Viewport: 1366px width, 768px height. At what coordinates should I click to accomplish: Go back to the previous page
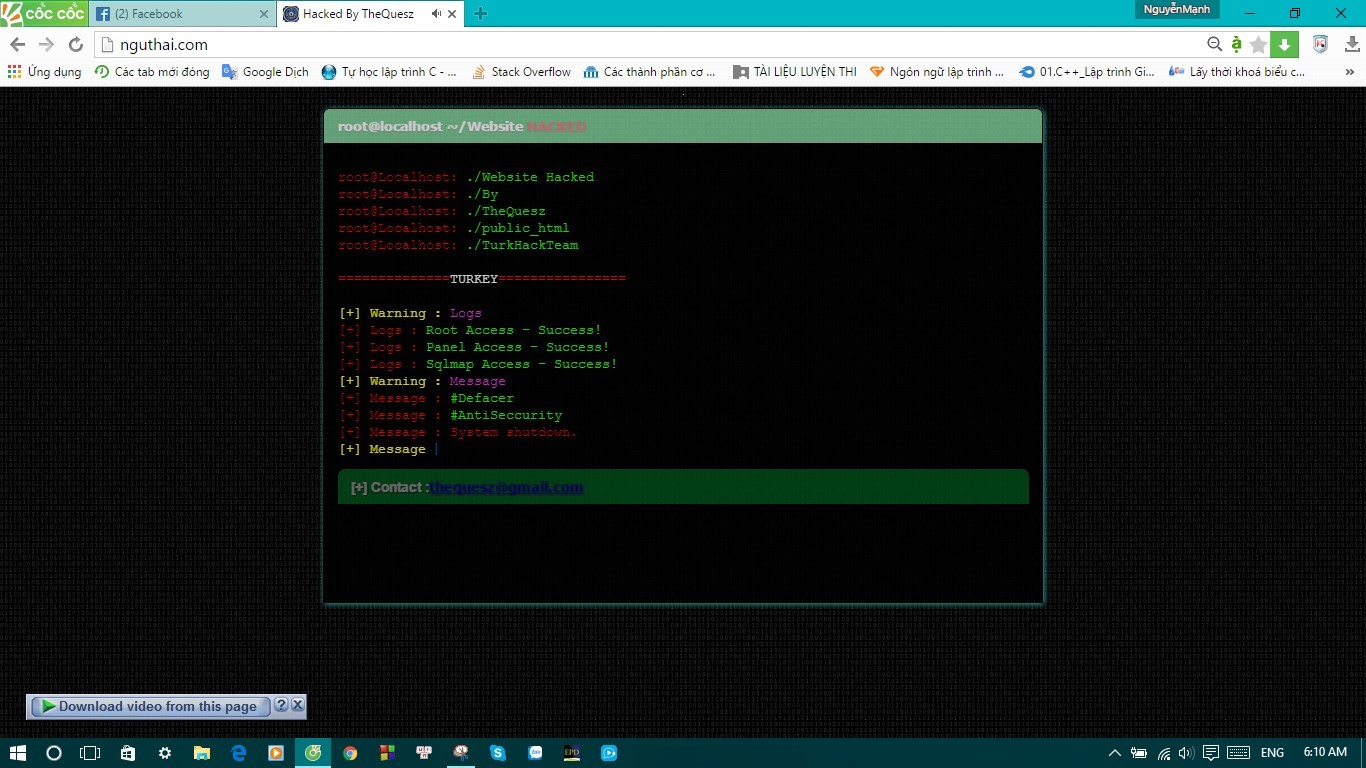(17, 45)
